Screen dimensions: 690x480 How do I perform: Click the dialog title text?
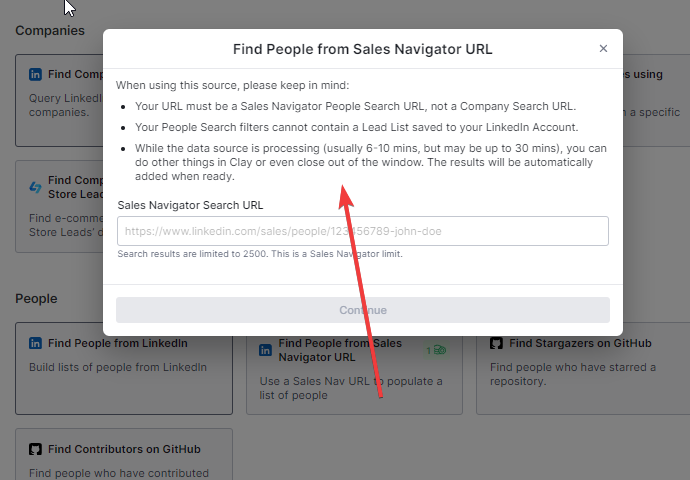[362, 48]
